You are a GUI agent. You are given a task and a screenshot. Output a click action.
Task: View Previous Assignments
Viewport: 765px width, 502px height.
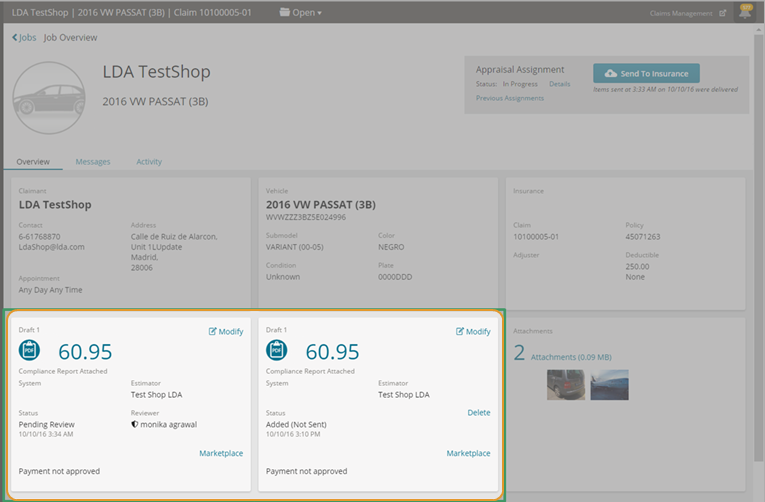pyautogui.click(x=510, y=98)
